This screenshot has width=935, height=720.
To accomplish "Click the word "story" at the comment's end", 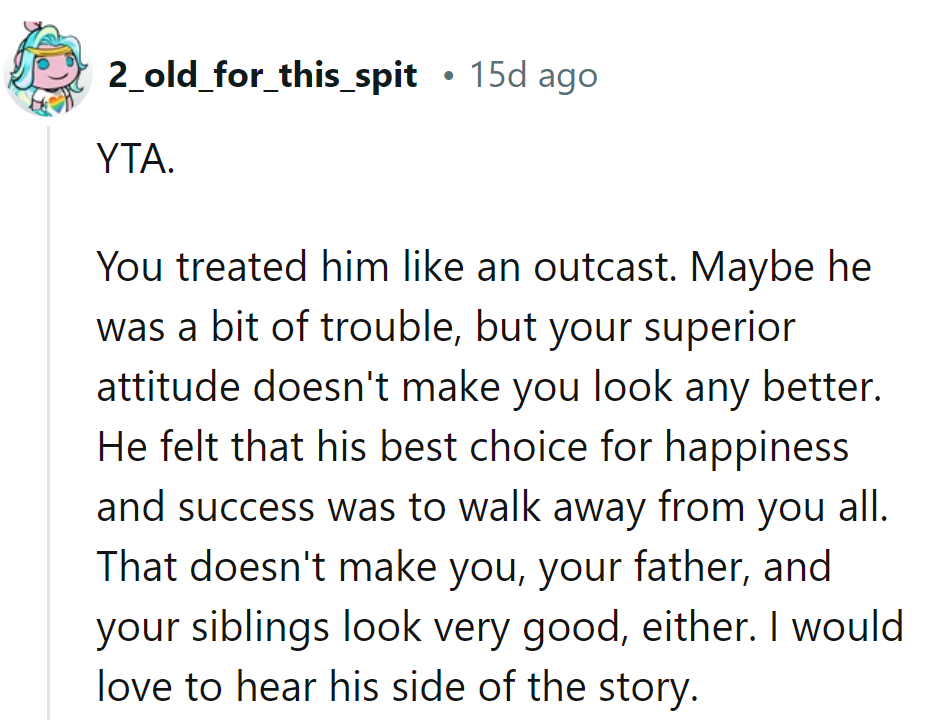I will tap(644, 688).
